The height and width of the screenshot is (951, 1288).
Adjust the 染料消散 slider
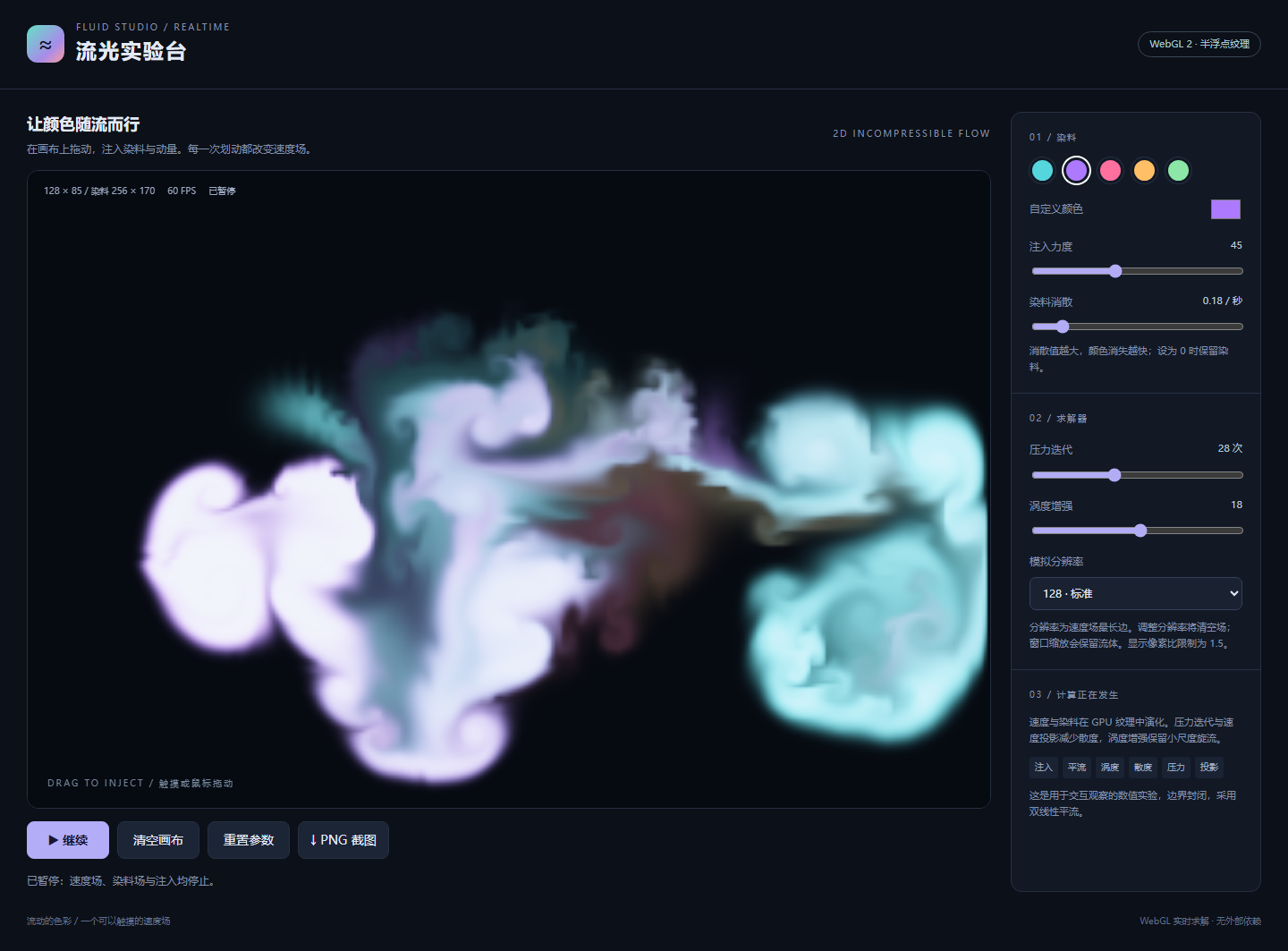click(x=1137, y=327)
